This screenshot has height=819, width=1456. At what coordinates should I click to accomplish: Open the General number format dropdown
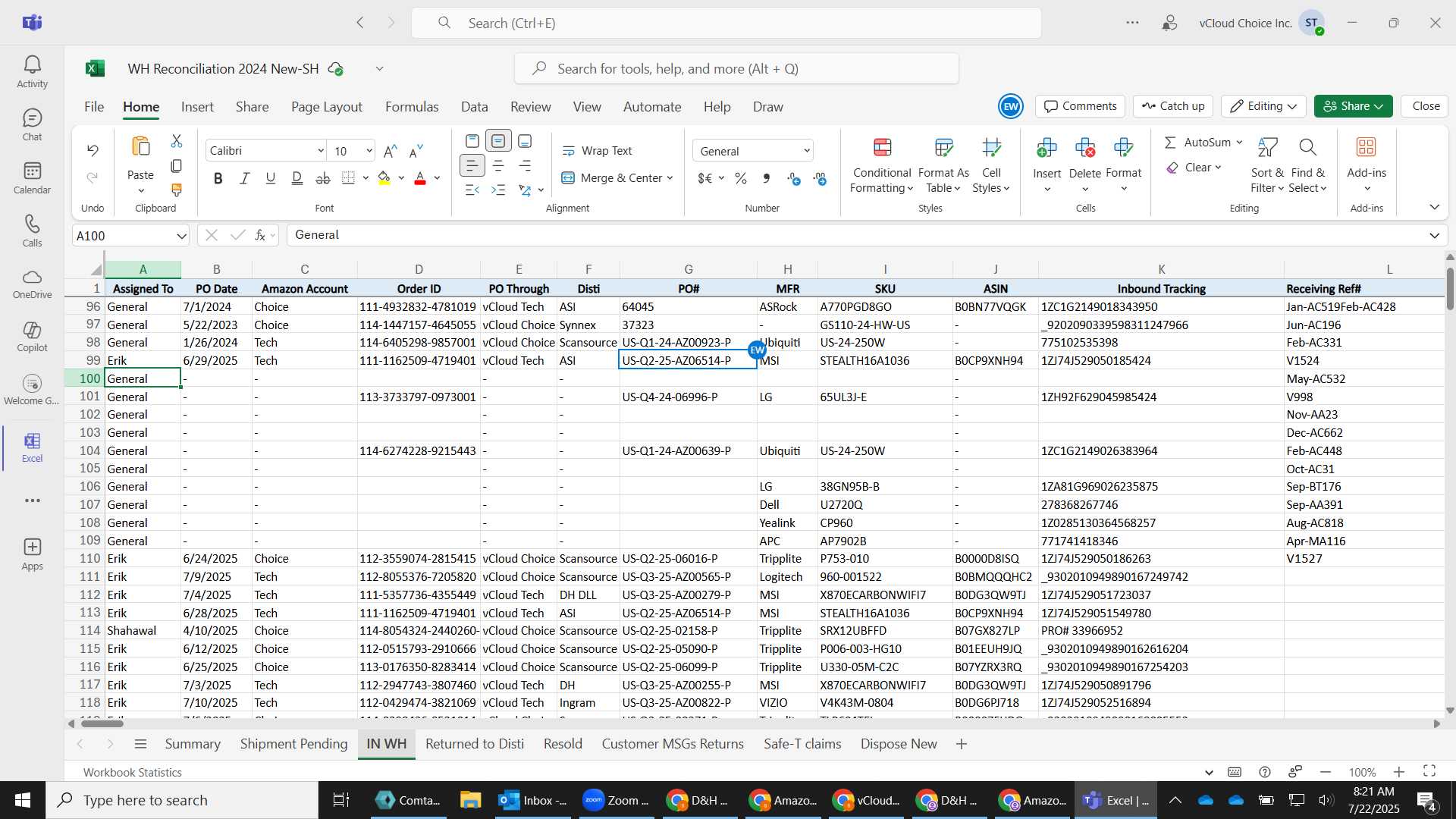807,151
